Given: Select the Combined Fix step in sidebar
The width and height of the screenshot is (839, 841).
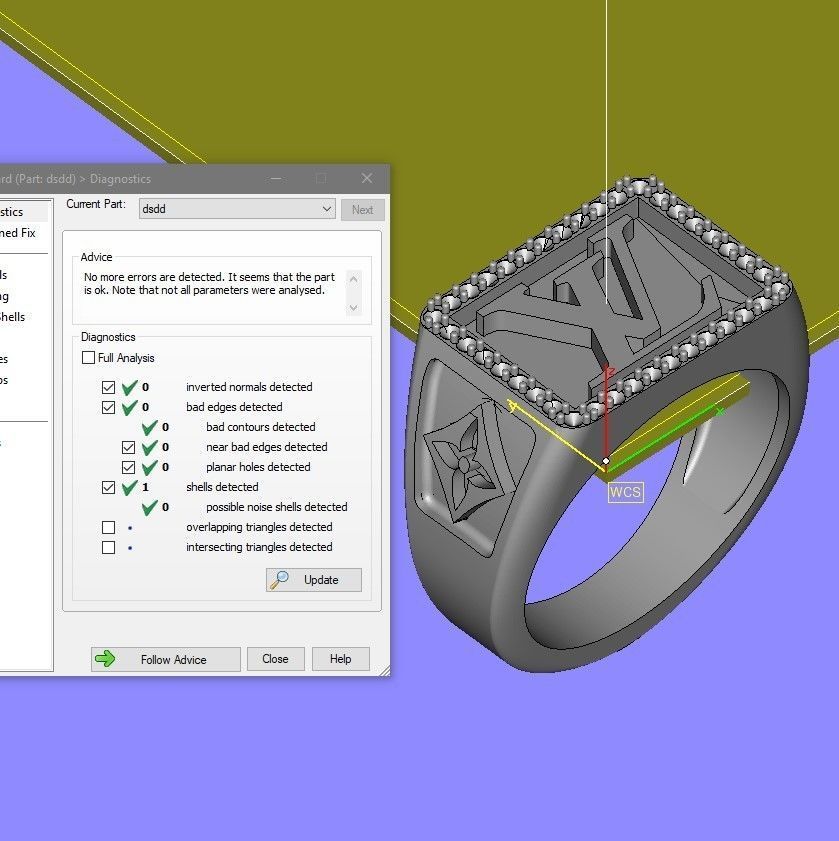Looking at the screenshot, I should (18, 233).
